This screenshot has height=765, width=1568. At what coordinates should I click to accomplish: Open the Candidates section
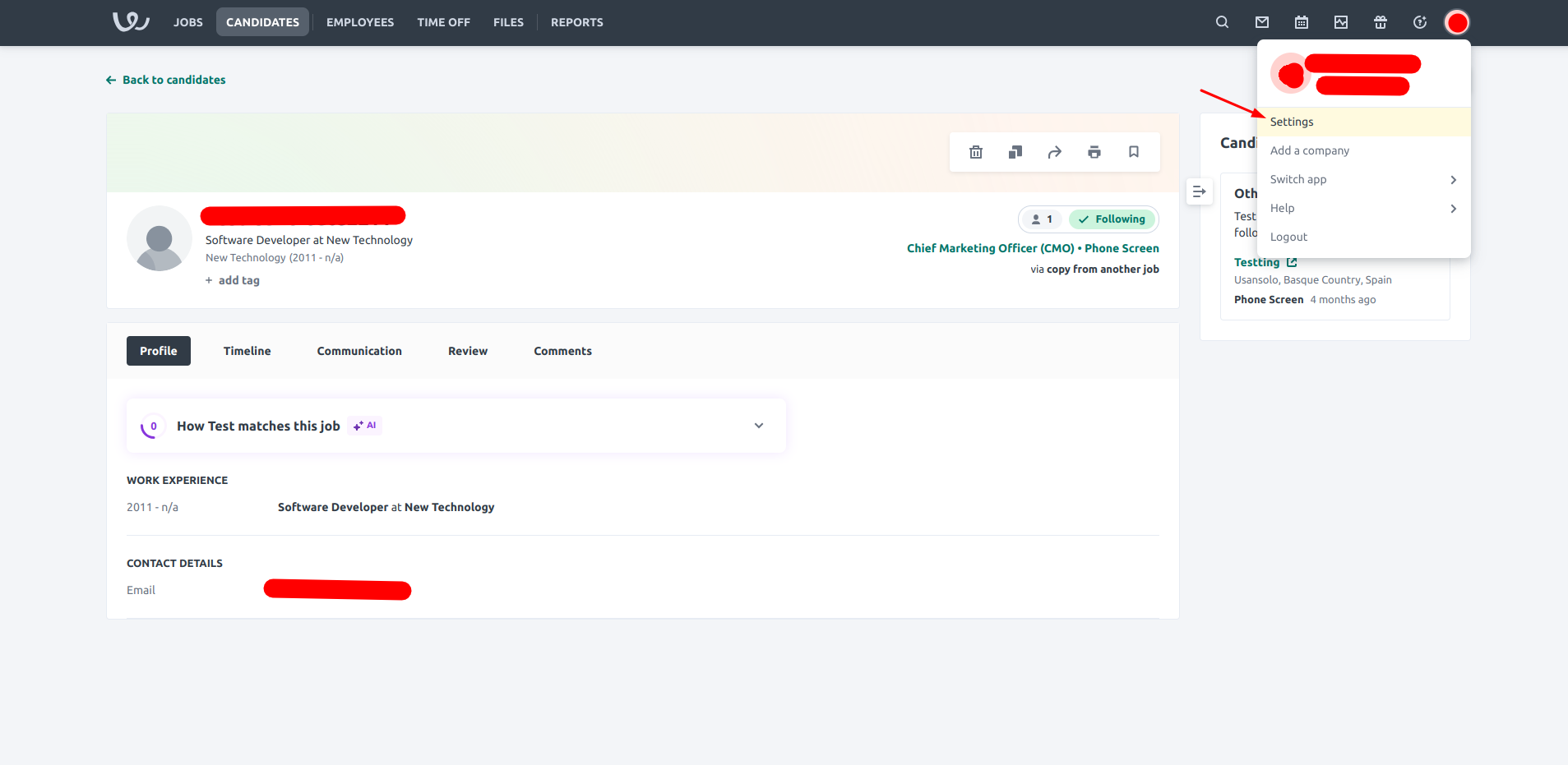click(263, 22)
